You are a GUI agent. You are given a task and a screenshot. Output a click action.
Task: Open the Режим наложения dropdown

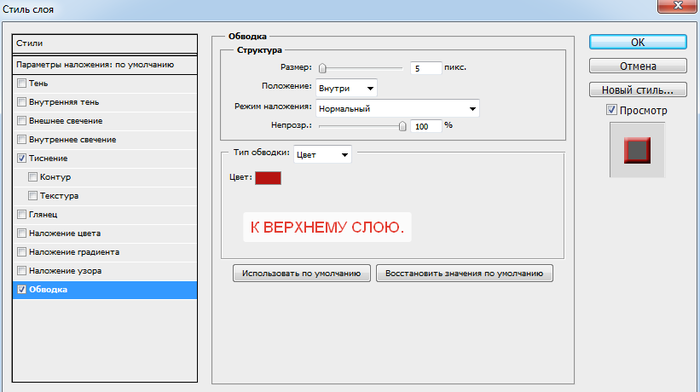click(x=397, y=108)
